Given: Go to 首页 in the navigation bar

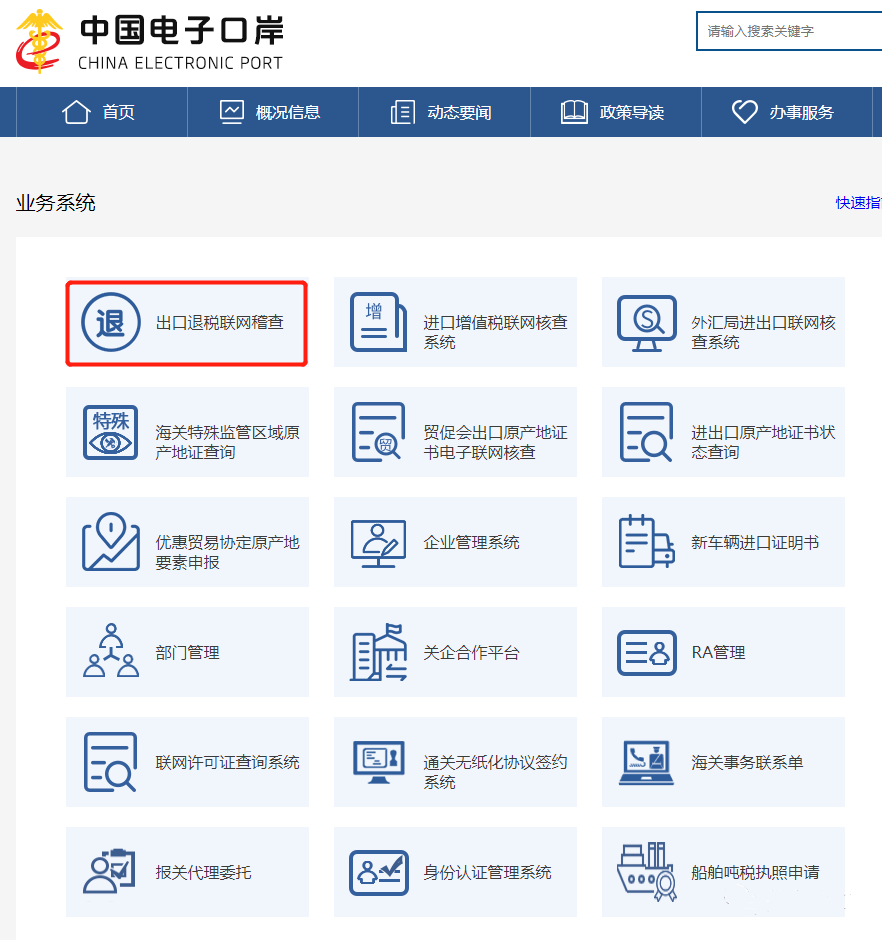Looking at the screenshot, I should (100, 112).
